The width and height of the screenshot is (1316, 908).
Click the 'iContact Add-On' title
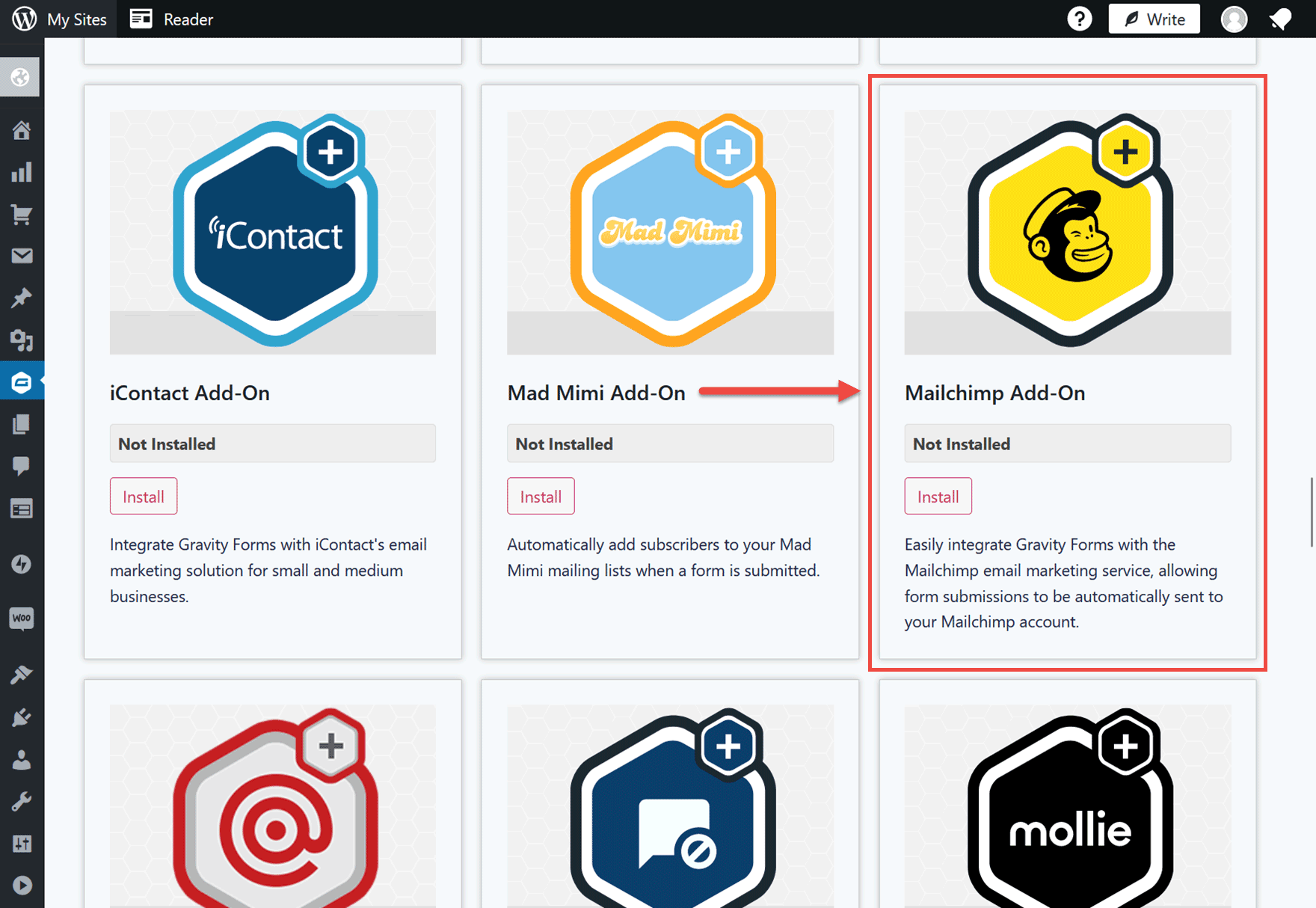pos(190,393)
